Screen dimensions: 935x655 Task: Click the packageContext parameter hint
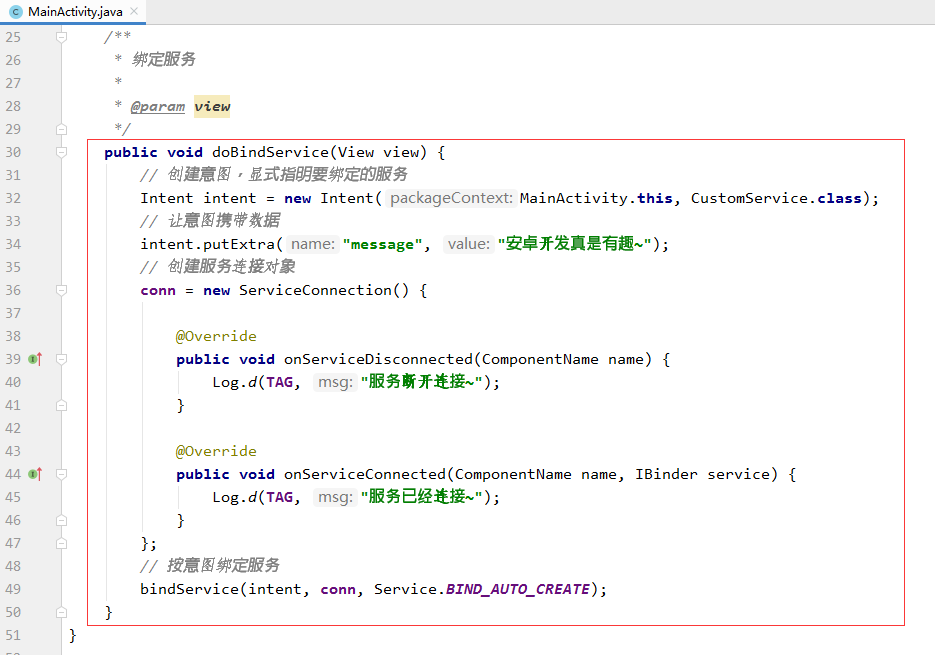(451, 198)
